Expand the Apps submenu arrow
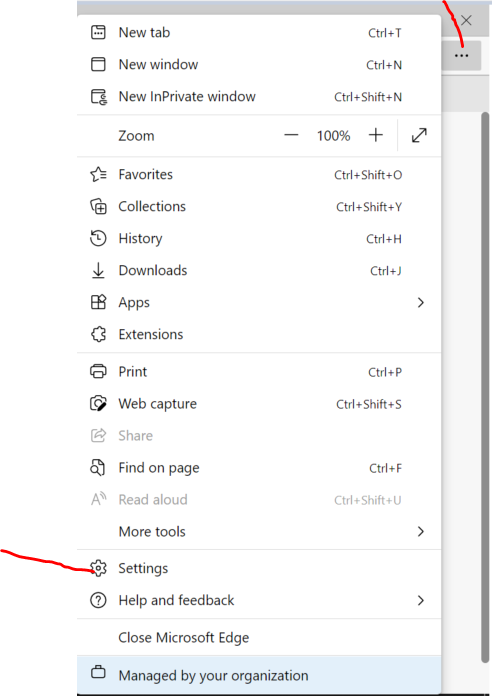This screenshot has height=696, width=492. click(x=421, y=303)
